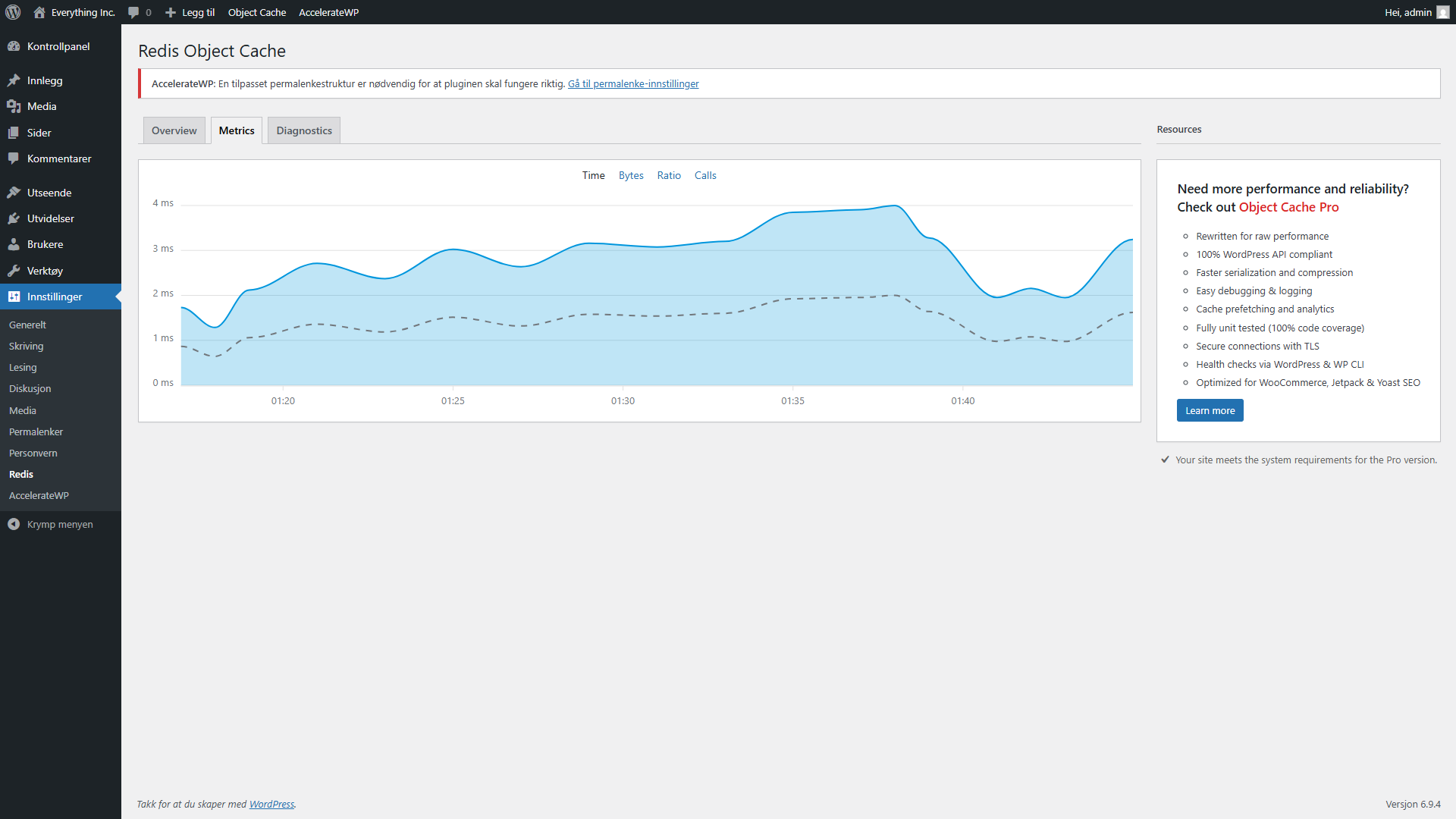Click the 01:30 time axis label
This screenshot has height=819, width=1456.
pyautogui.click(x=623, y=400)
